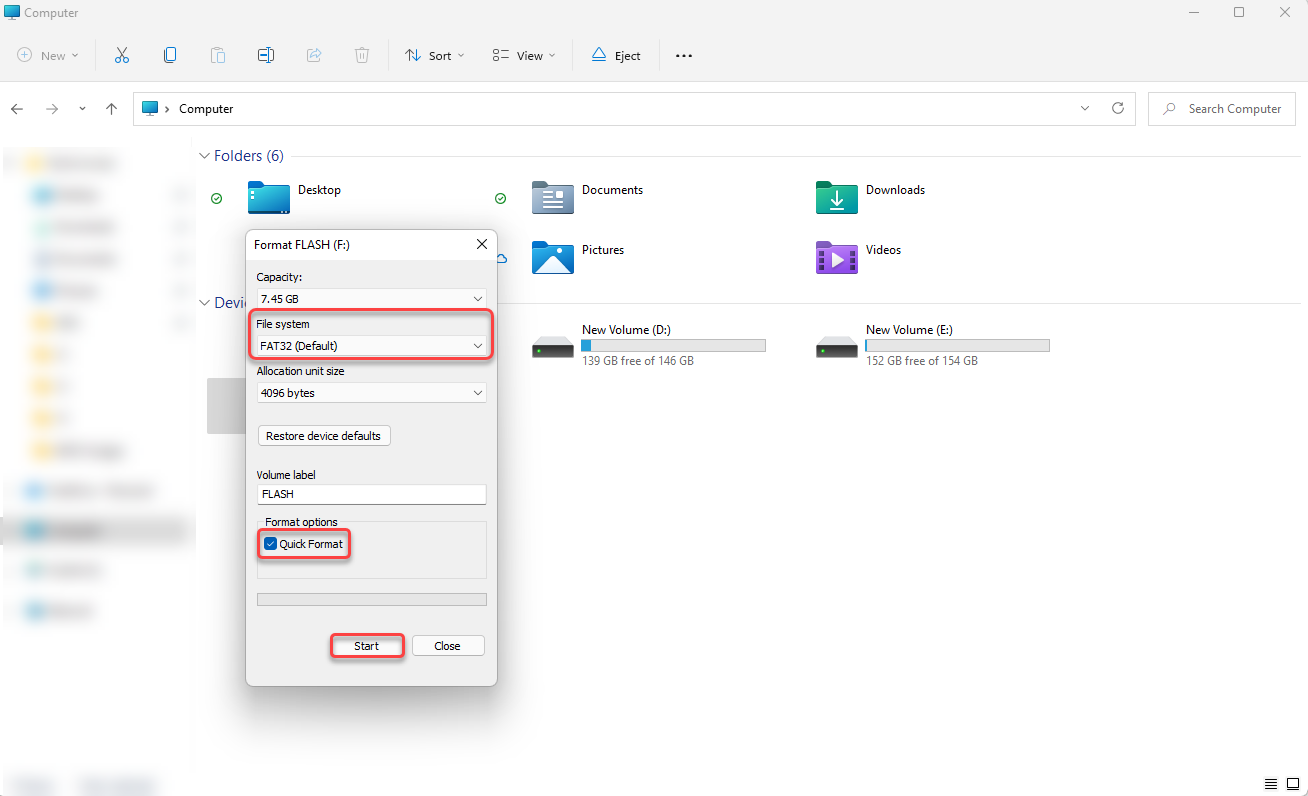Open the Allocation unit size dropdown
The width and height of the screenshot is (1308, 796).
click(x=371, y=393)
